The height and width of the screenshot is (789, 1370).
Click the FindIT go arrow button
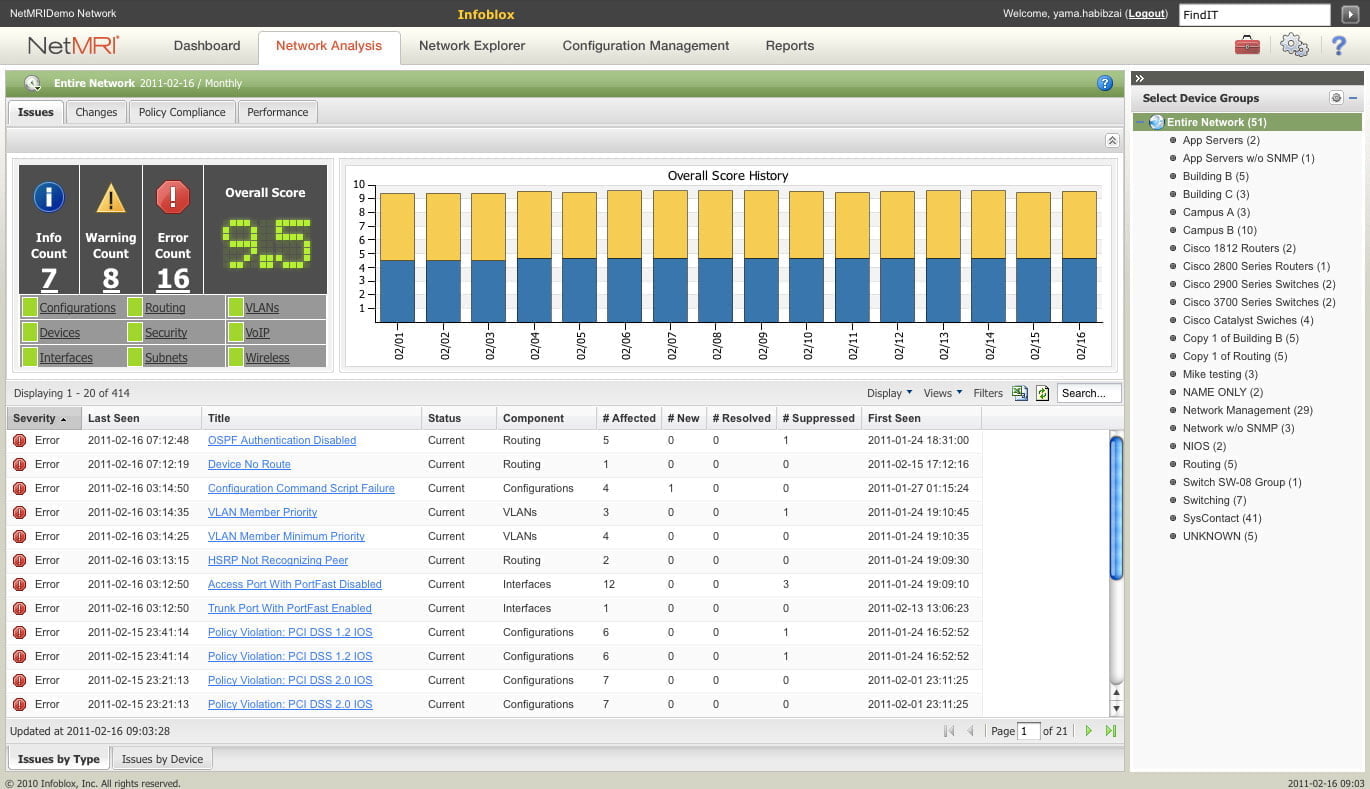pos(1350,14)
